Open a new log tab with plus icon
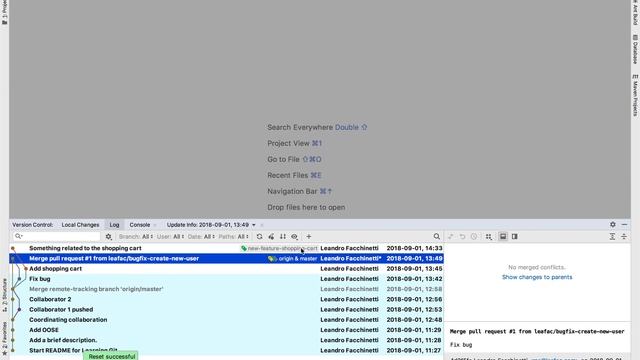 309,236
